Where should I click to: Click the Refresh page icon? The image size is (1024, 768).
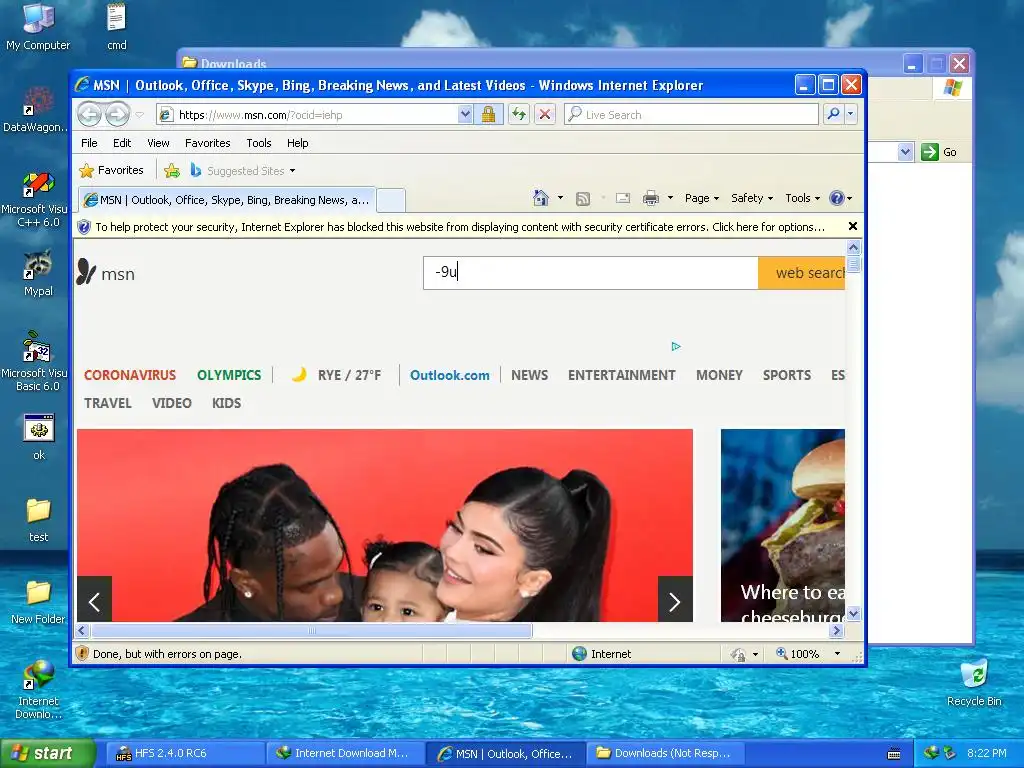[x=519, y=115]
